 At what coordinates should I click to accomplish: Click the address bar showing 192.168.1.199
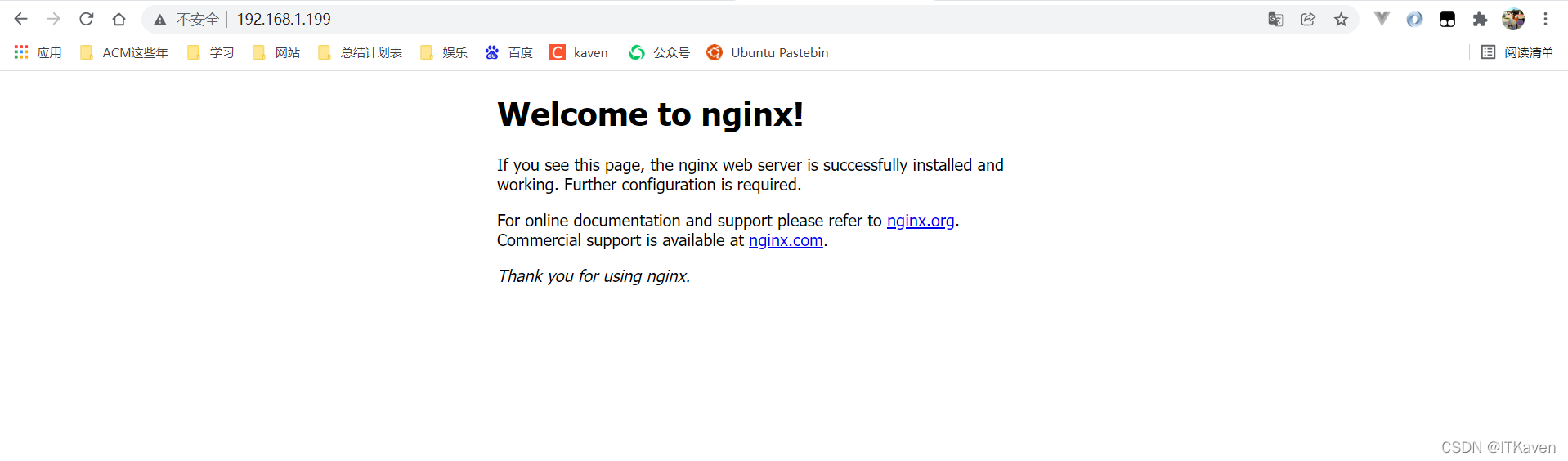tap(654, 19)
